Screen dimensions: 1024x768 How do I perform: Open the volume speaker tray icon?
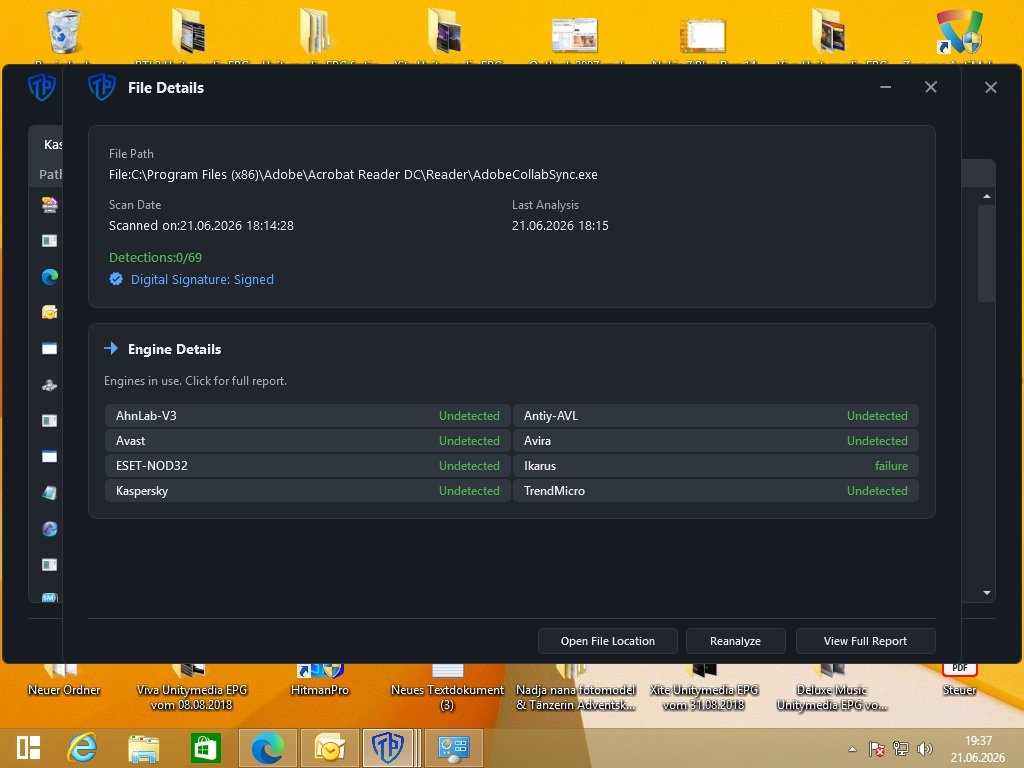[925, 748]
